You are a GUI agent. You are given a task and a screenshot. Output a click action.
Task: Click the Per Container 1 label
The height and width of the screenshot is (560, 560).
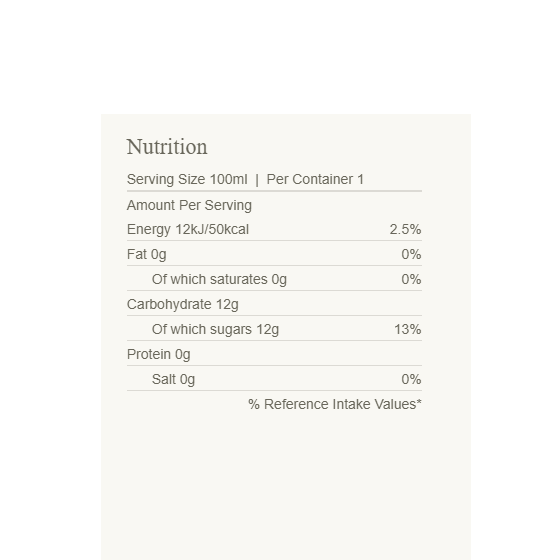(x=315, y=179)
